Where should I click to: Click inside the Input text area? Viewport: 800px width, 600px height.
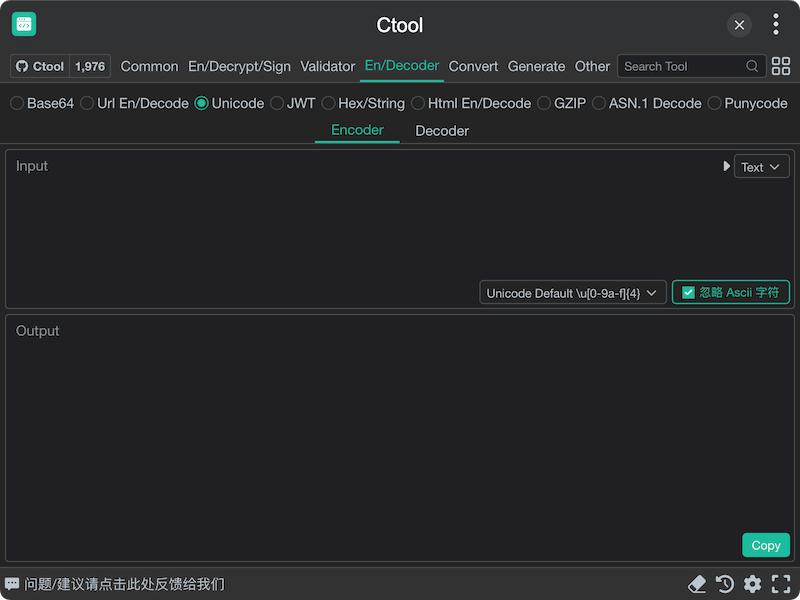point(399,229)
